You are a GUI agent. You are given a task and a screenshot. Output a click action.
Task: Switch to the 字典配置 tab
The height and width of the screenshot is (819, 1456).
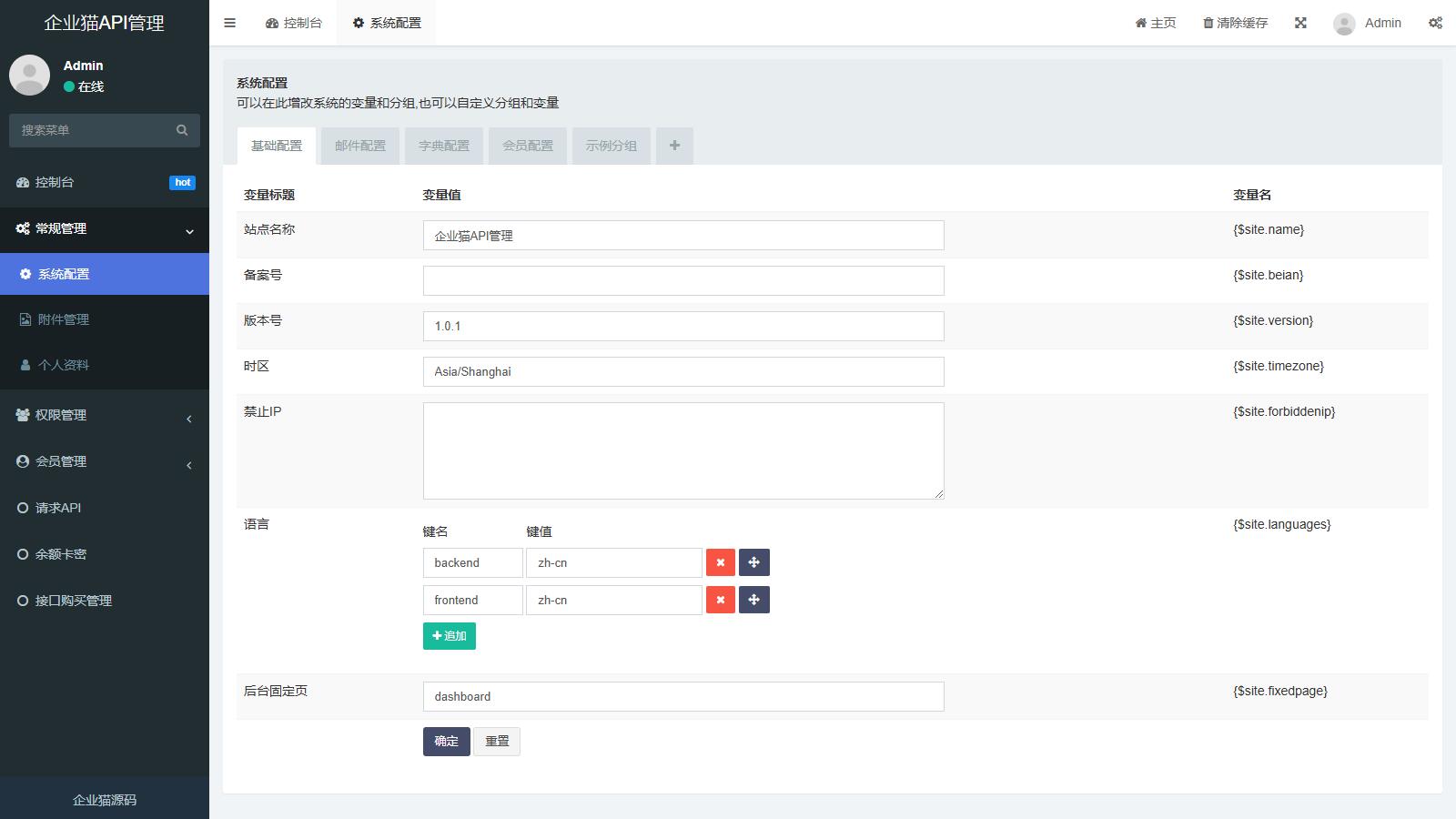[444, 146]
